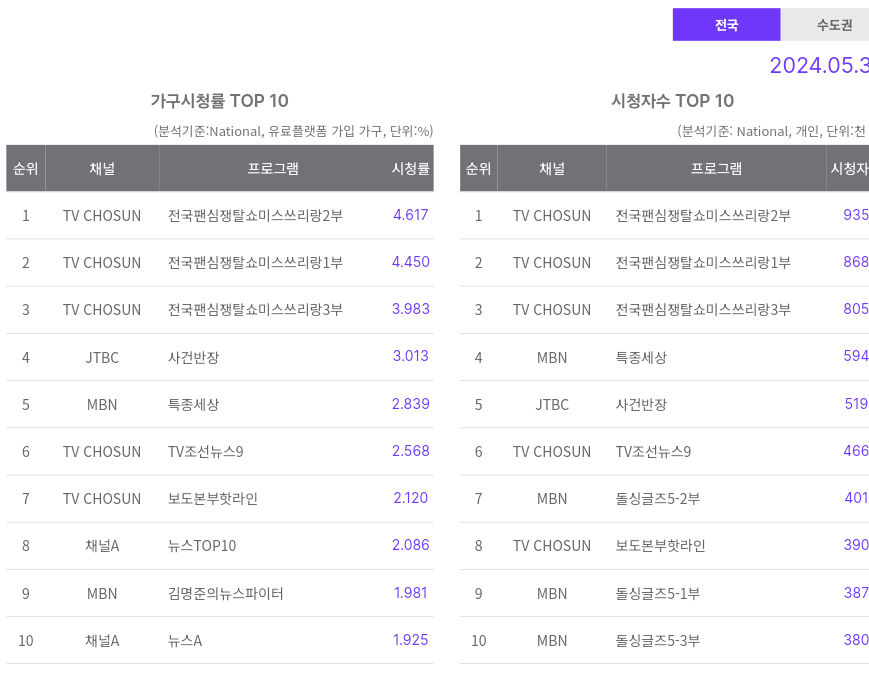Click 채널 header of the 시청자수 table
869x675 pixels.
552,168
